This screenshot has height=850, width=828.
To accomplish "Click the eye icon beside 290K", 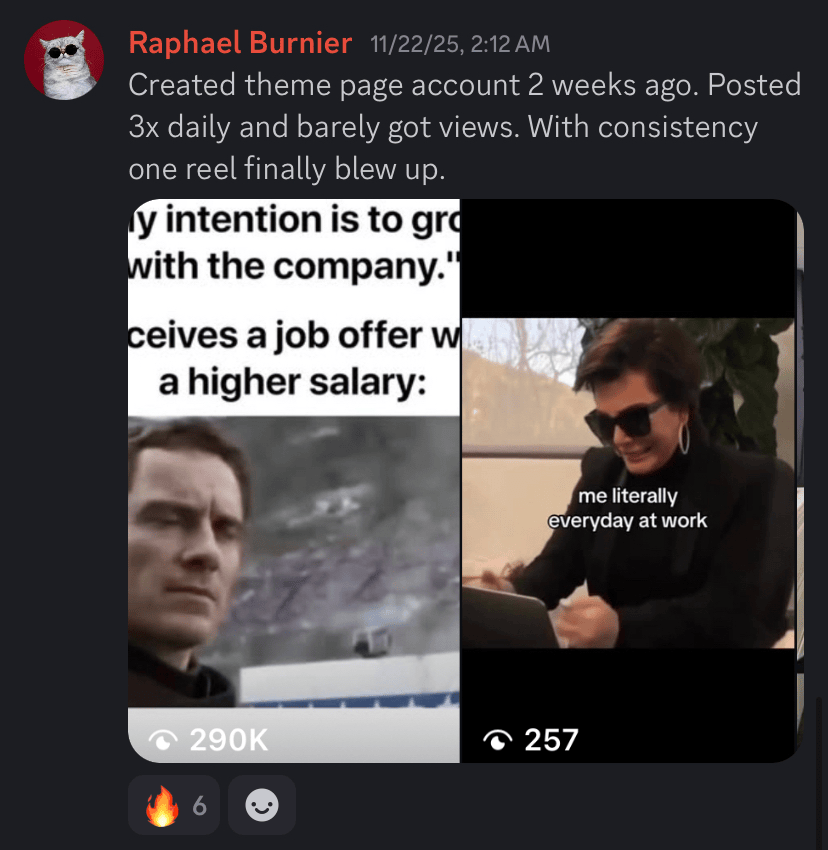I will pos(163,740).
